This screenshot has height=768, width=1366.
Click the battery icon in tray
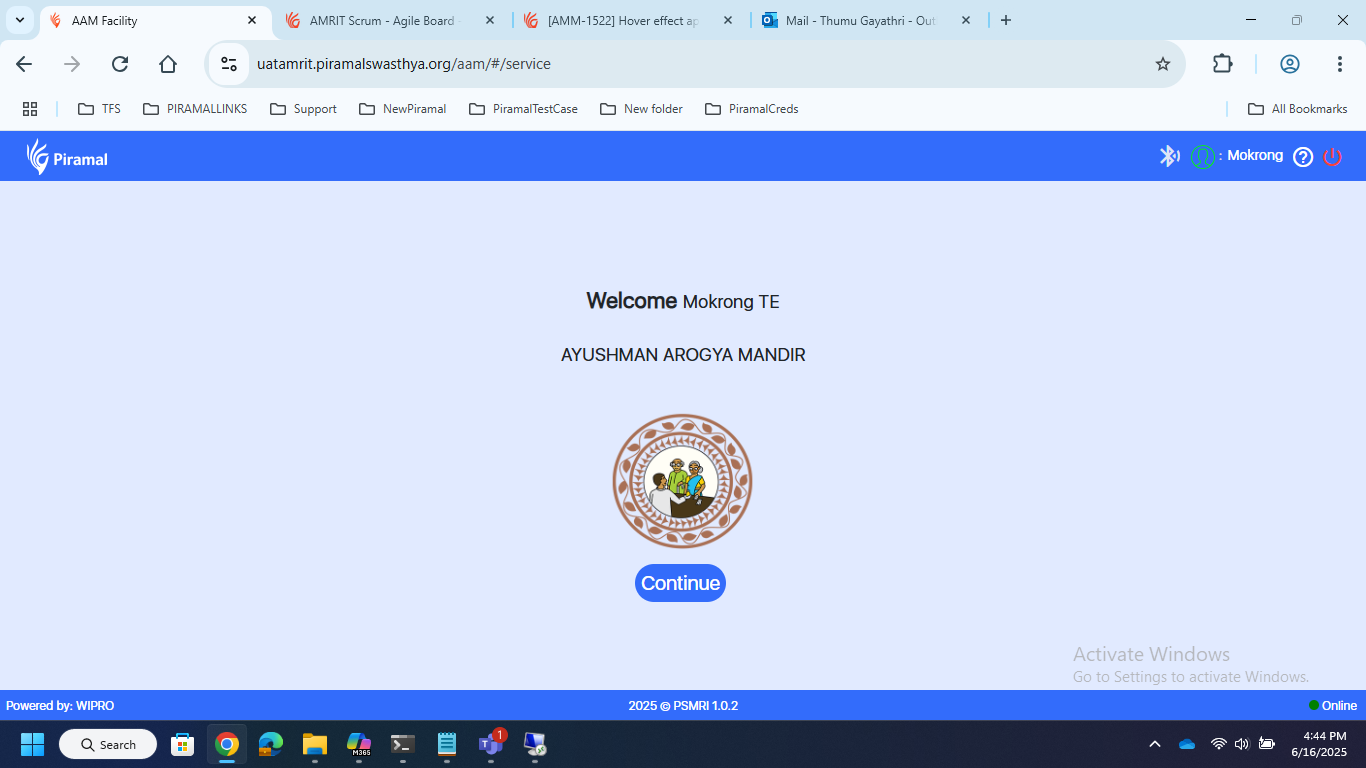(1267, 744)
